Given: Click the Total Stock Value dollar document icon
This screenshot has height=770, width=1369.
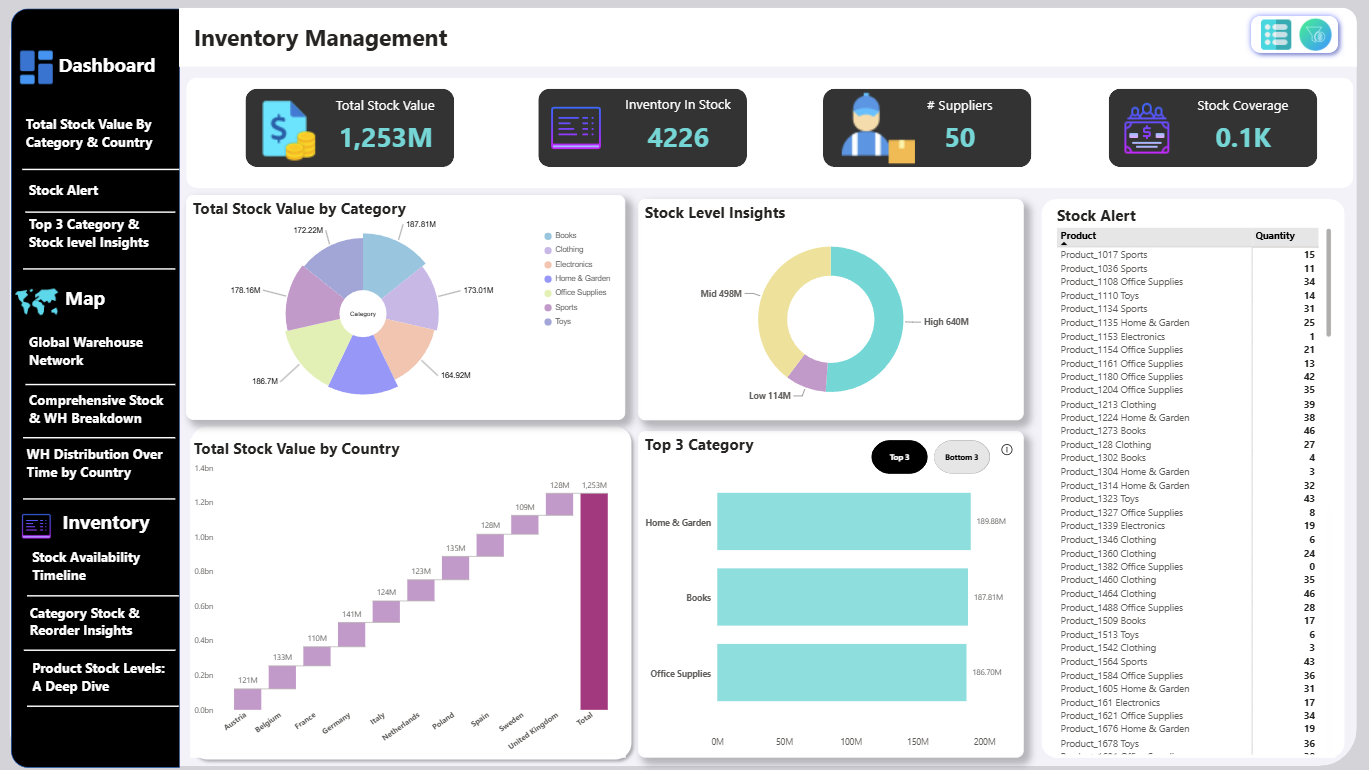Looking at the screenshot, I should [x=287, y=129].
